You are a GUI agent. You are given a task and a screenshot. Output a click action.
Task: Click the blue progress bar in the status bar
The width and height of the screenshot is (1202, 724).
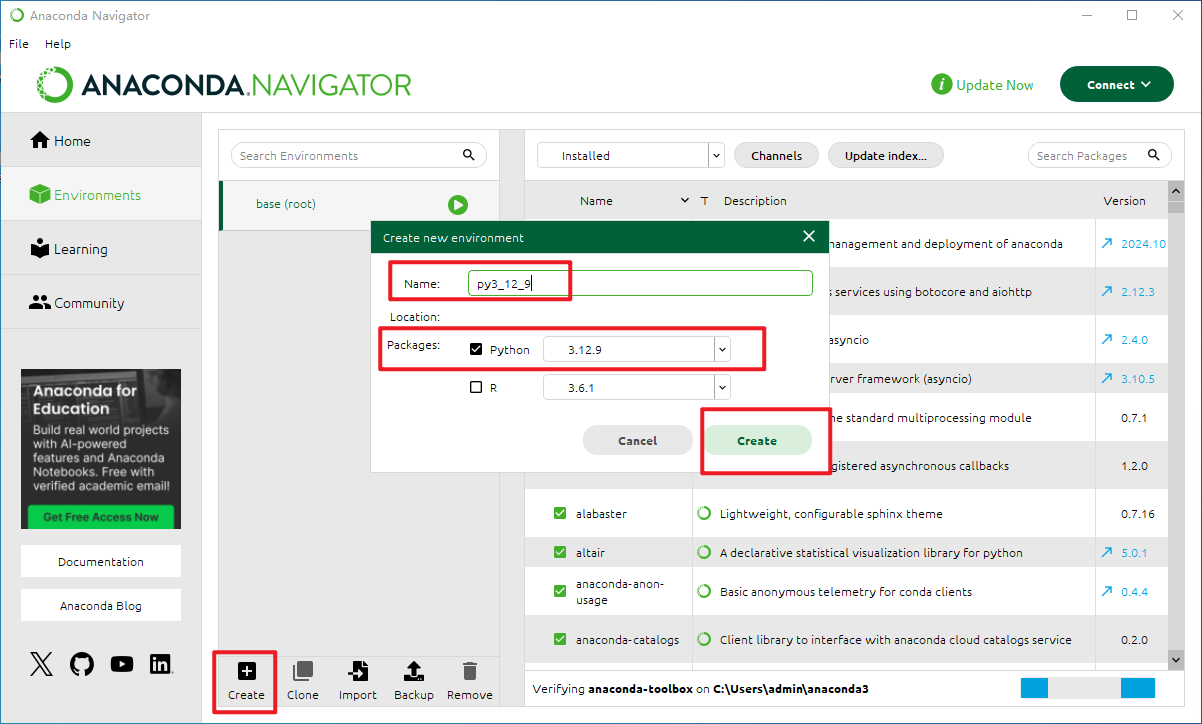pyautogui.click(x=1087, y=688)
